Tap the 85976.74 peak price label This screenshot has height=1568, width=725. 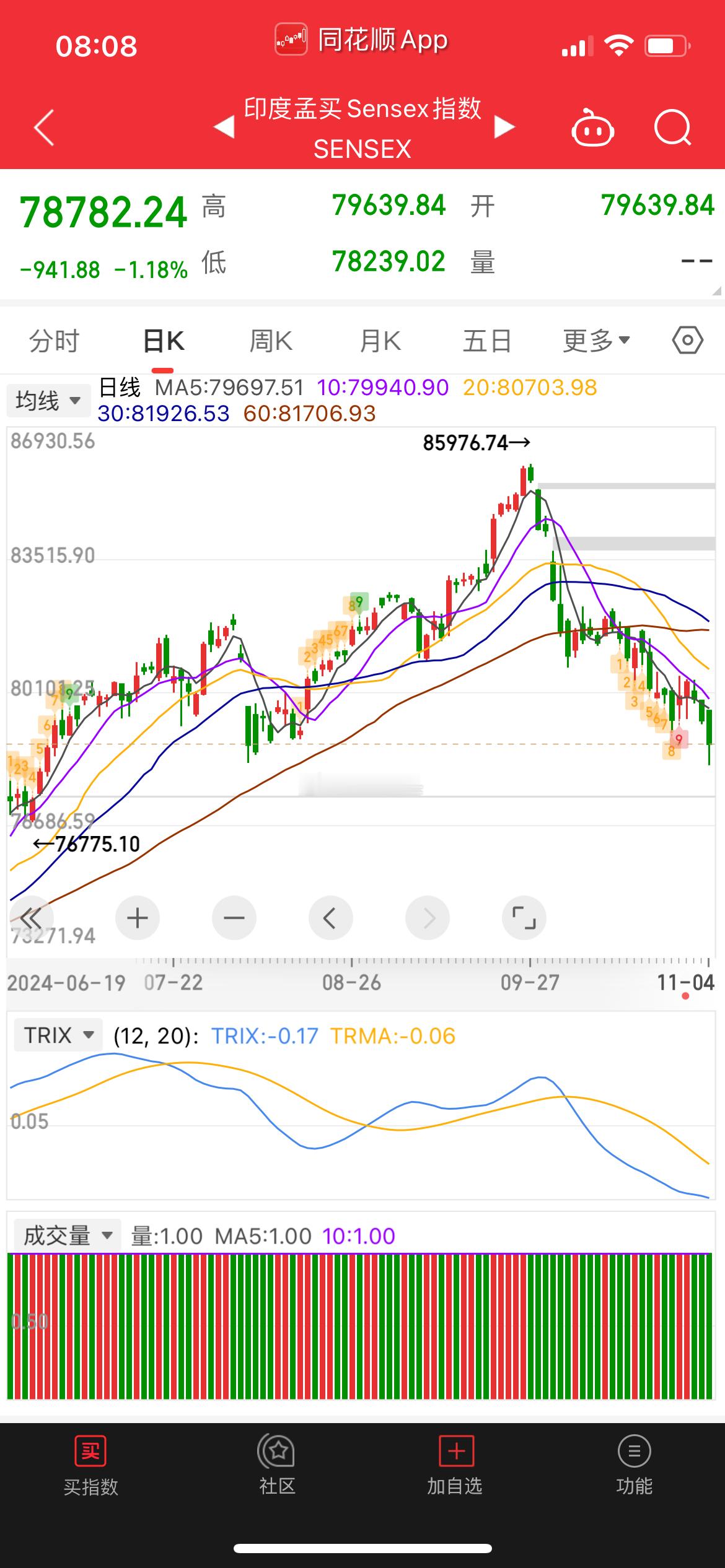476,443
